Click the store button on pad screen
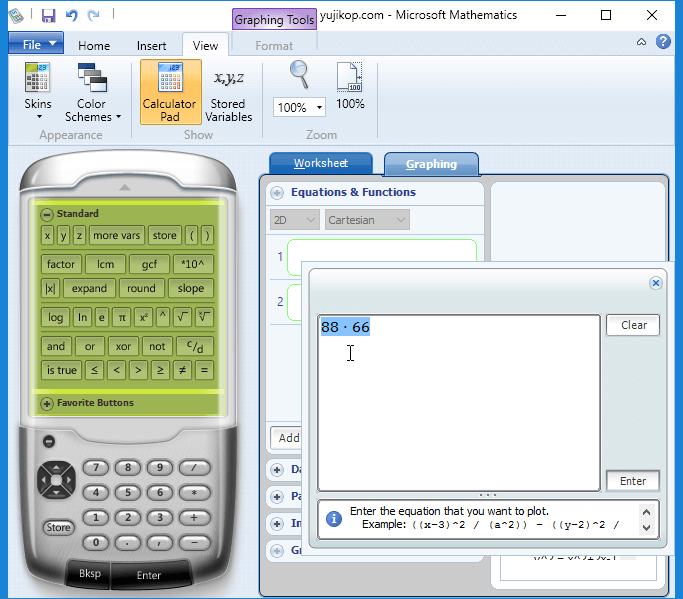This screenshot has height=599, width=683. 165,236
